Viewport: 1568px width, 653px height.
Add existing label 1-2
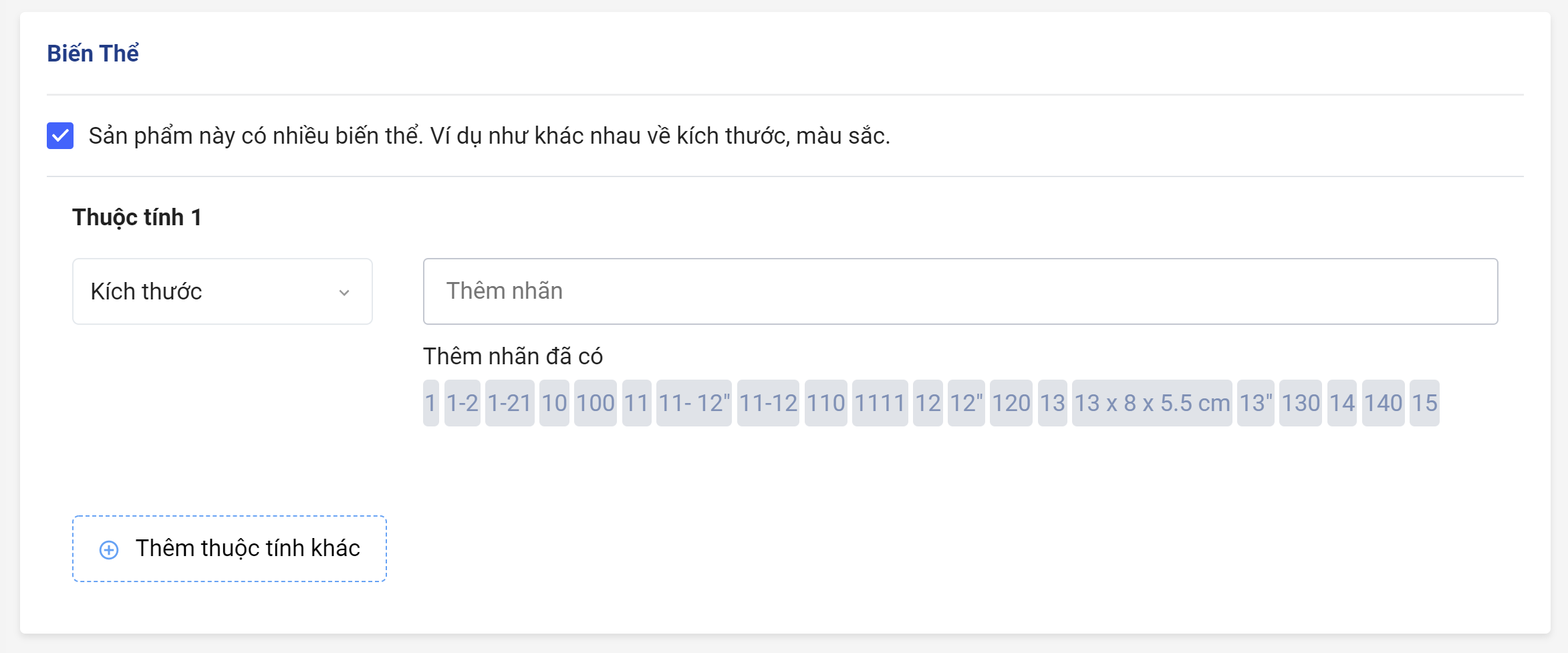point(463,403)
